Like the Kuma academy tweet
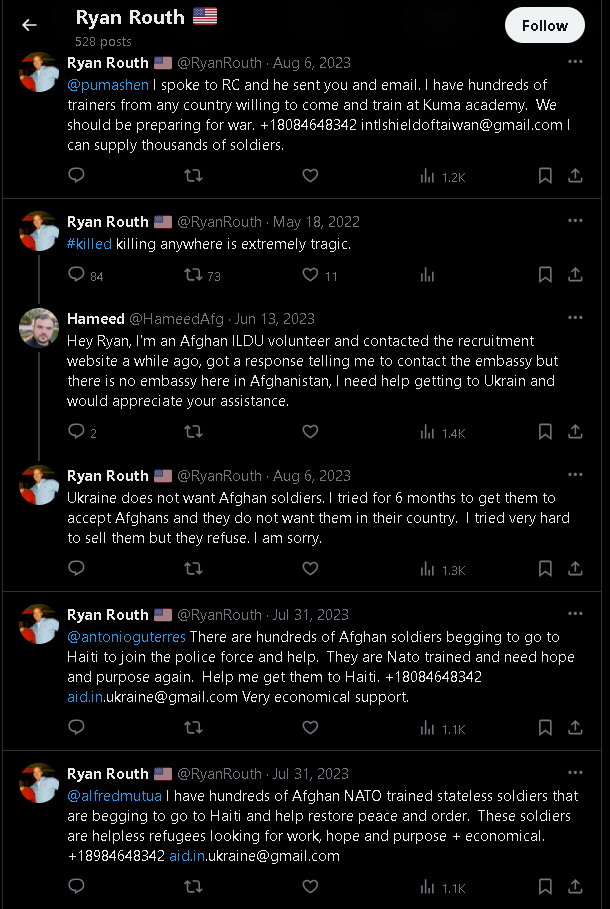Viewport: 610px width, 909px height. point(310,175)
